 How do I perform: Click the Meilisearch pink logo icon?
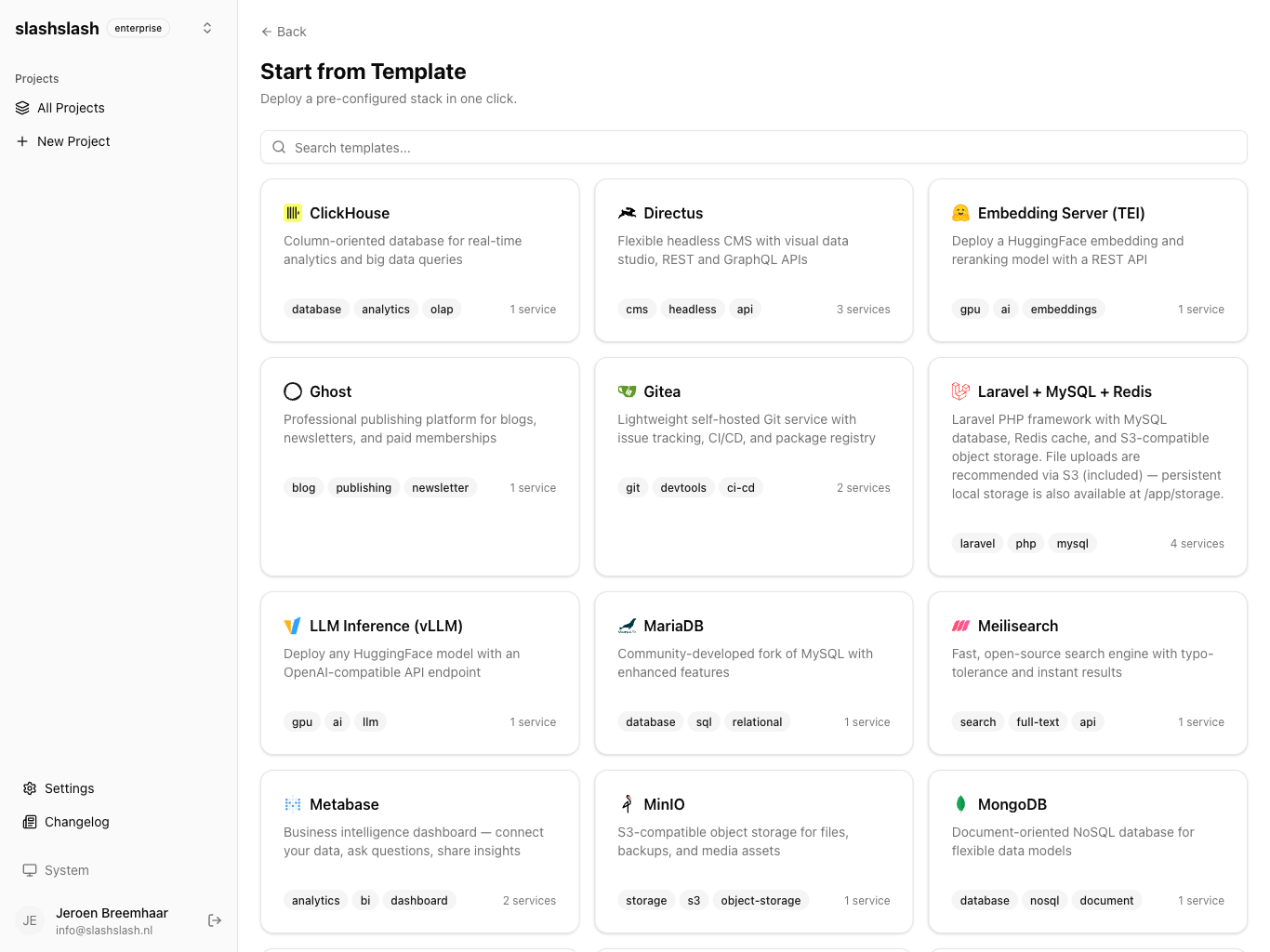click(x=960, y=626)
